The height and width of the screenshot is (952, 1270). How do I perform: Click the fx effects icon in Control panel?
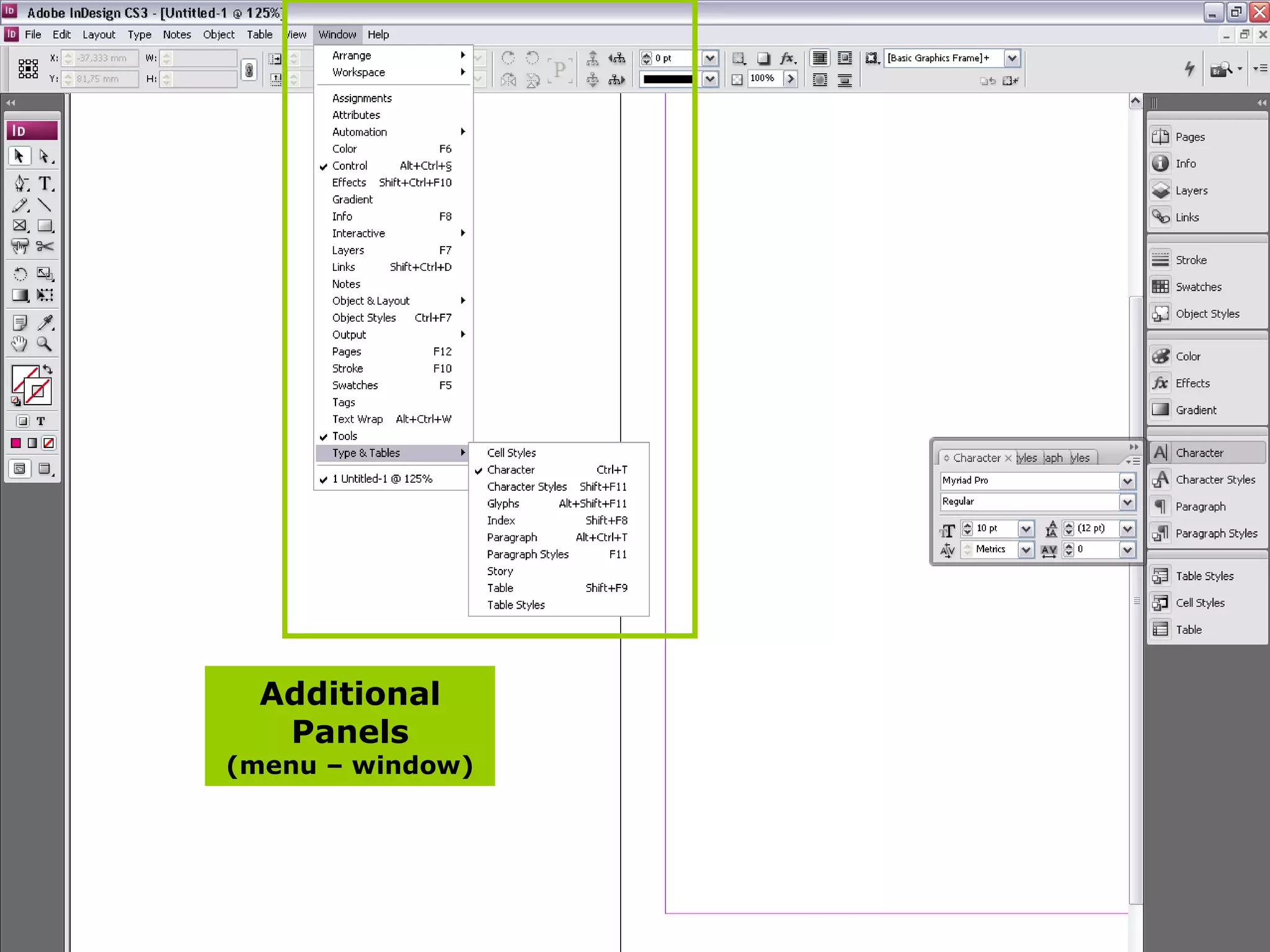[x=788, y=58]
